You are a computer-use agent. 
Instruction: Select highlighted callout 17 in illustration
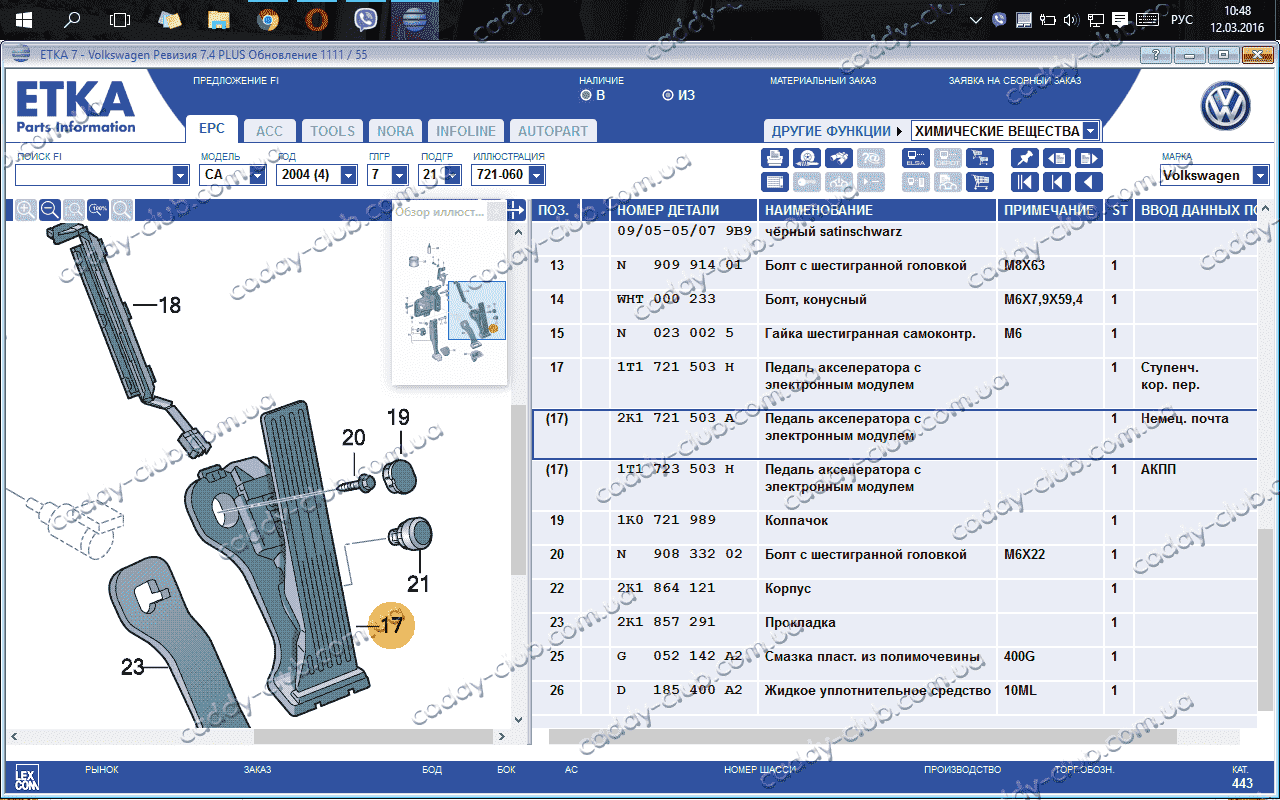[x=391, y=626]
